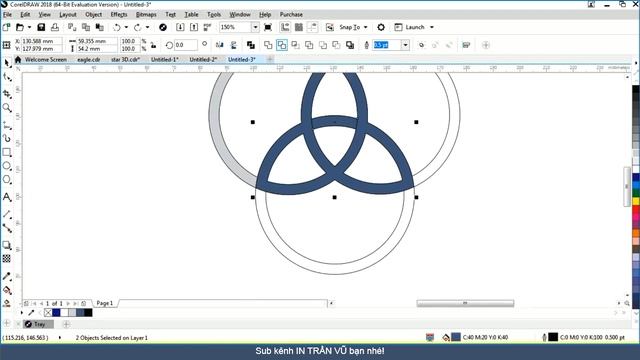The image size is (640, 360).
Task: Switch to the star 3D.cdr tab
Action: (125, 60)
